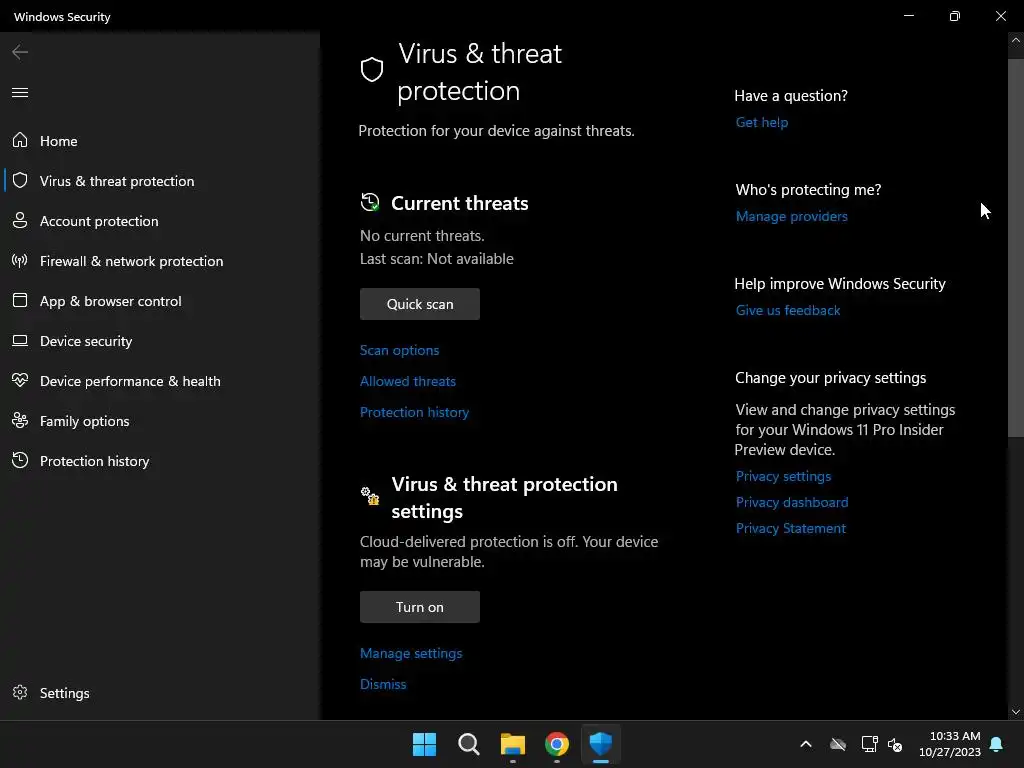1024x768 pixels.
Task: Open the Windows Start menu
Action: (424, 744)
